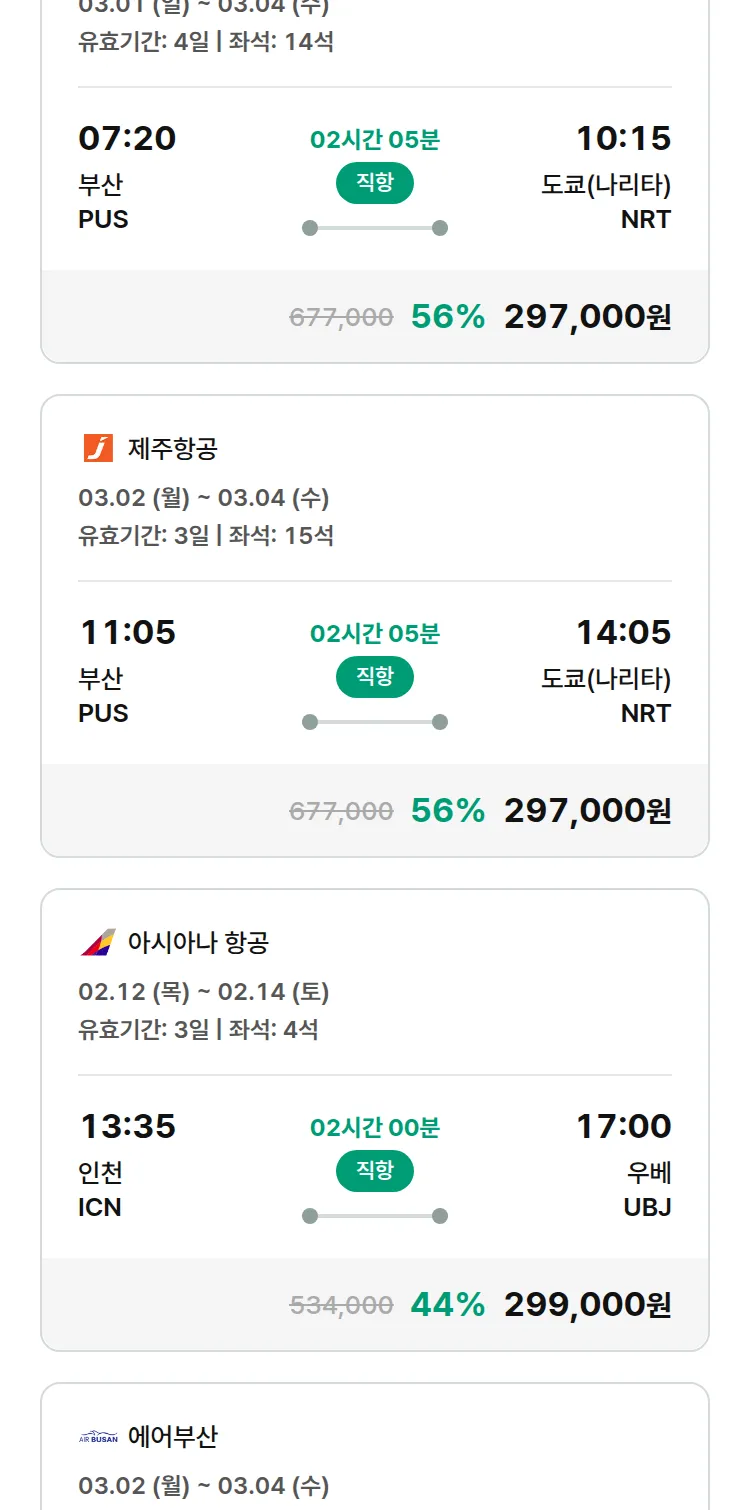Click the 유효기간: 3일 | 좌석: 15석 info line
750x1510 pixels.
click(x=206, y=535)
